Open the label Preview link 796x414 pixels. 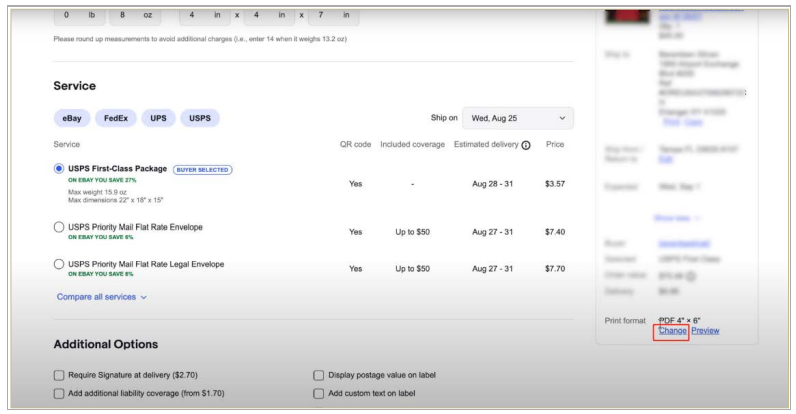(705, 330)
